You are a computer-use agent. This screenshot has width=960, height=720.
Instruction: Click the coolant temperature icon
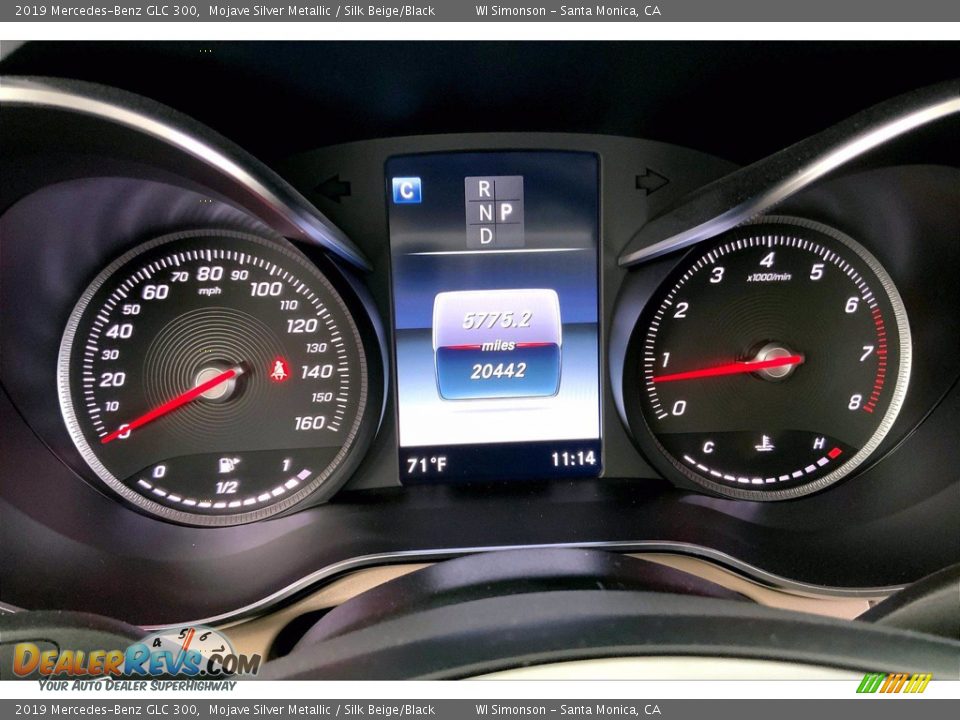click(763, 442)
